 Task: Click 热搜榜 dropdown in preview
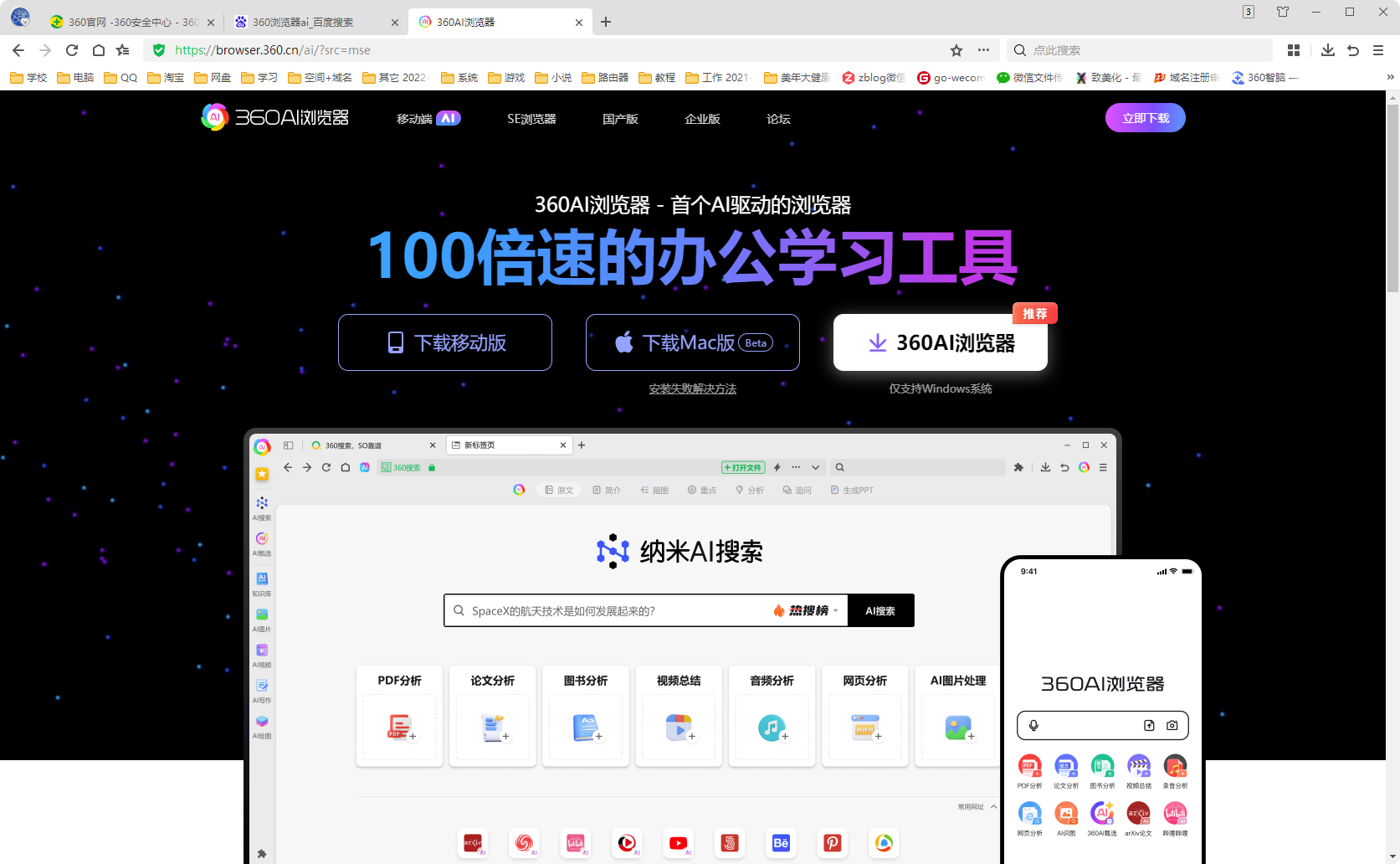(806, 611)
